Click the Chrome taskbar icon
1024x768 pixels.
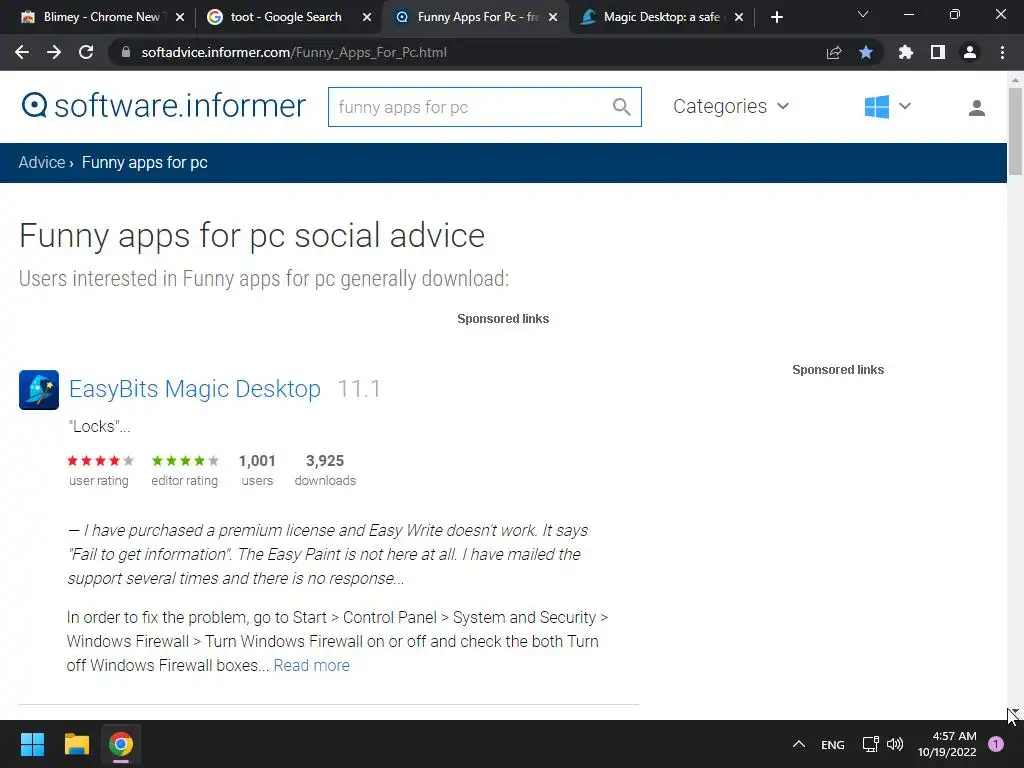121,744
